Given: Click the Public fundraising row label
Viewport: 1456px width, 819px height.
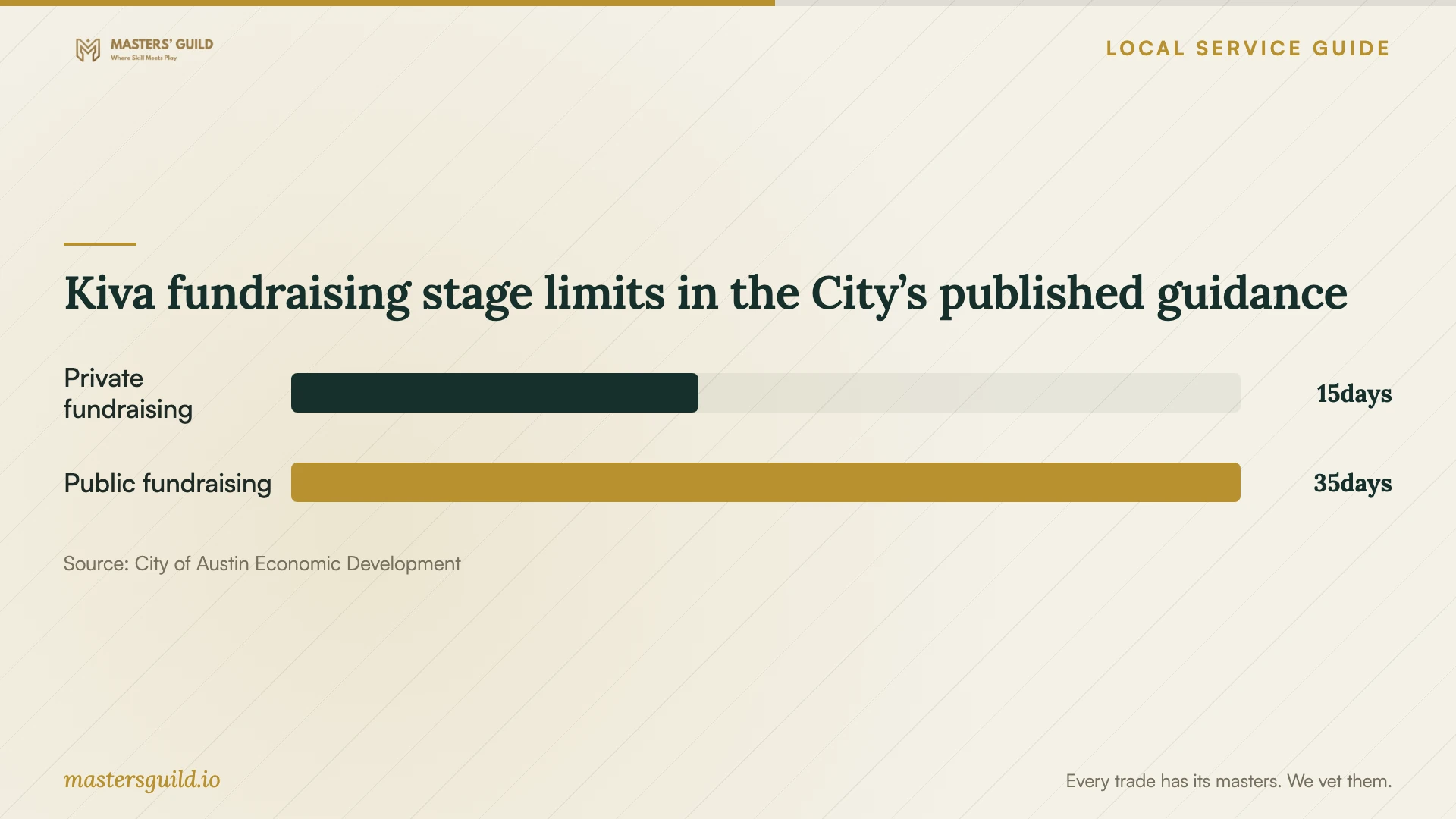Looking at the screenshot, I should tap(168, 483).
